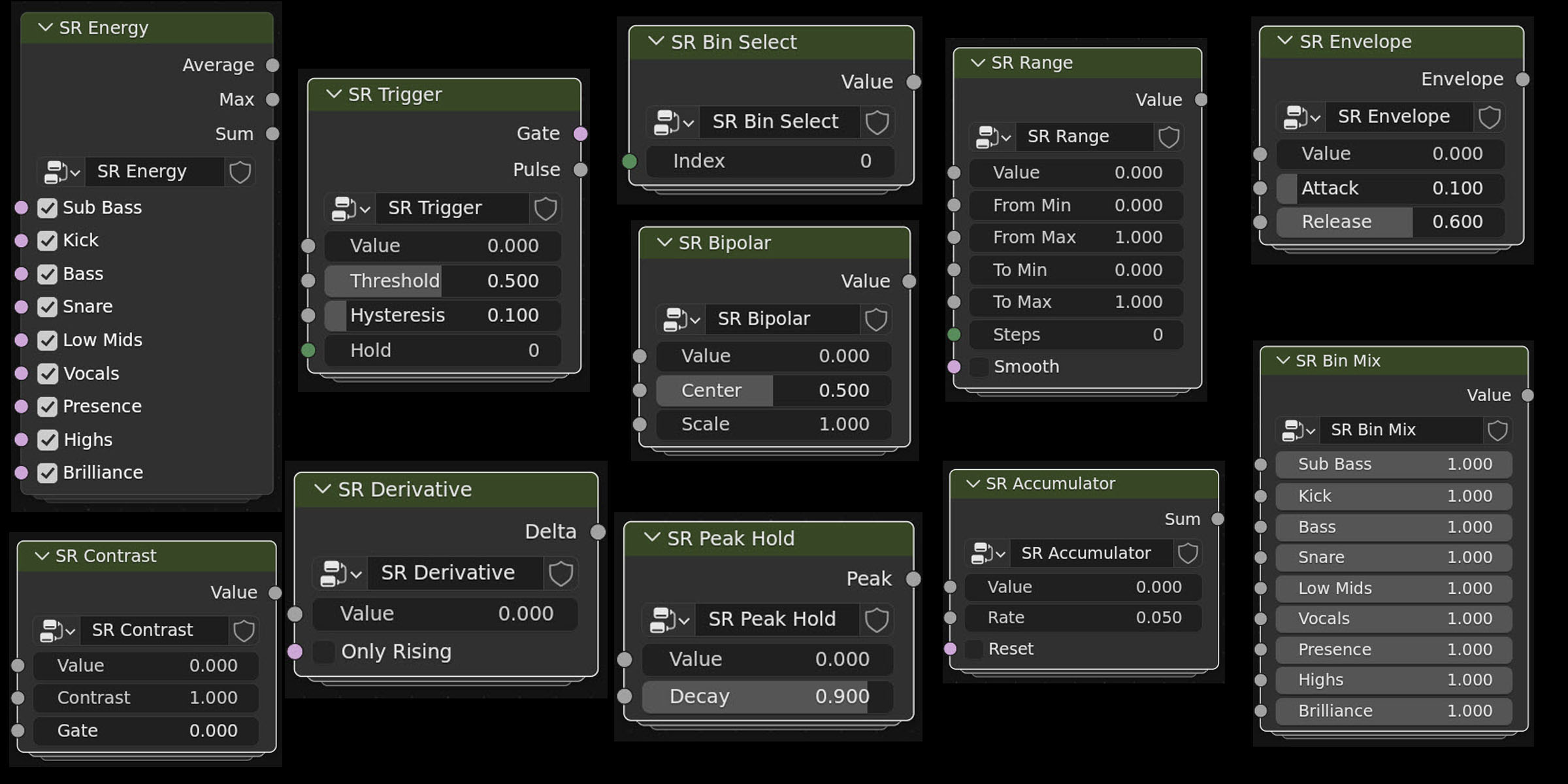Screen dimensions: 1568x784
Task: Click Threshold slider in SR Trigger
Action: 443,282
